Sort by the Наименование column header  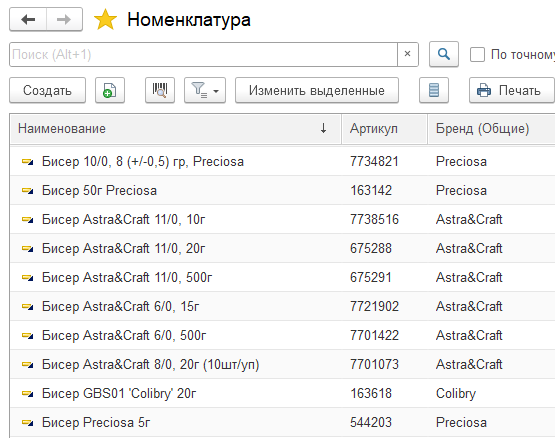(x=176, y=129)
